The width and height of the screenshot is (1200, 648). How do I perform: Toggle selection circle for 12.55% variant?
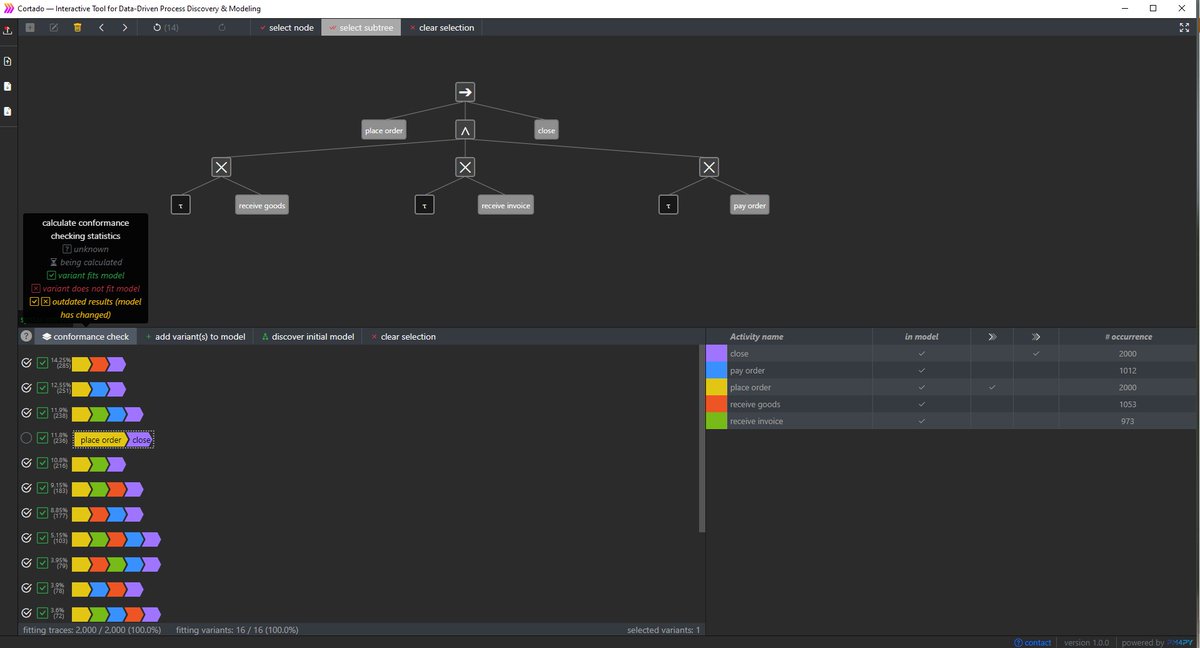tap(26, 388)
